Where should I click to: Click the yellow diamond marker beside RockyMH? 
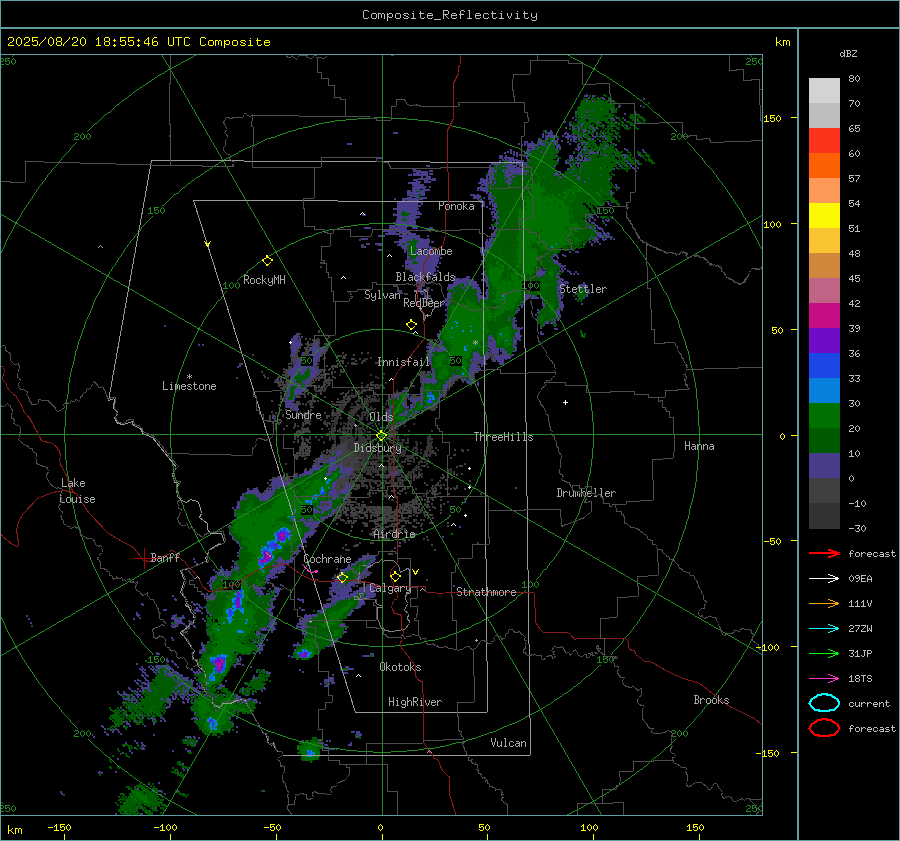click(267, 261)
